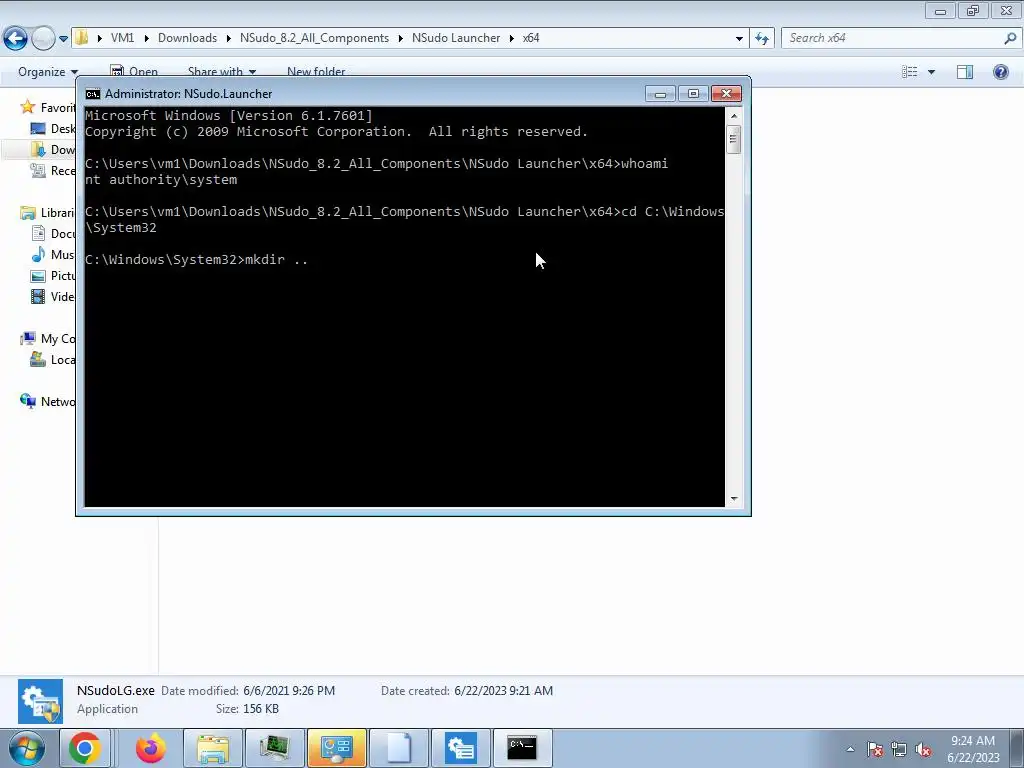The height and width of the screenshot is (768, 1024).
Task: Click the Size 156 KB value
Action: click(x=261, y=709)
